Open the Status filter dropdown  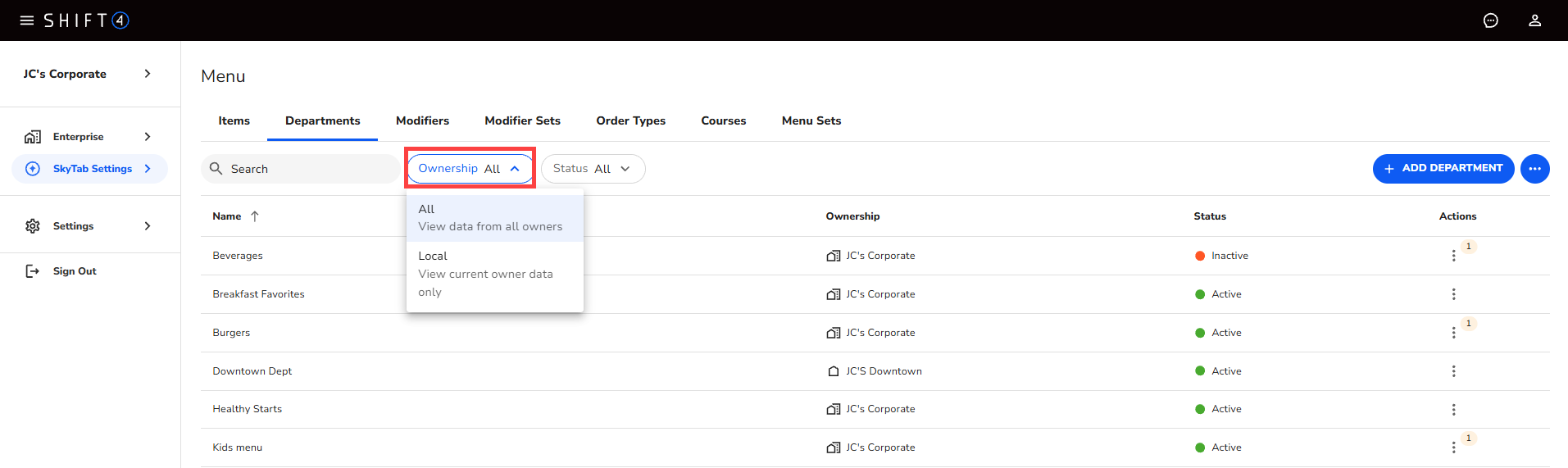click(593, 169)
